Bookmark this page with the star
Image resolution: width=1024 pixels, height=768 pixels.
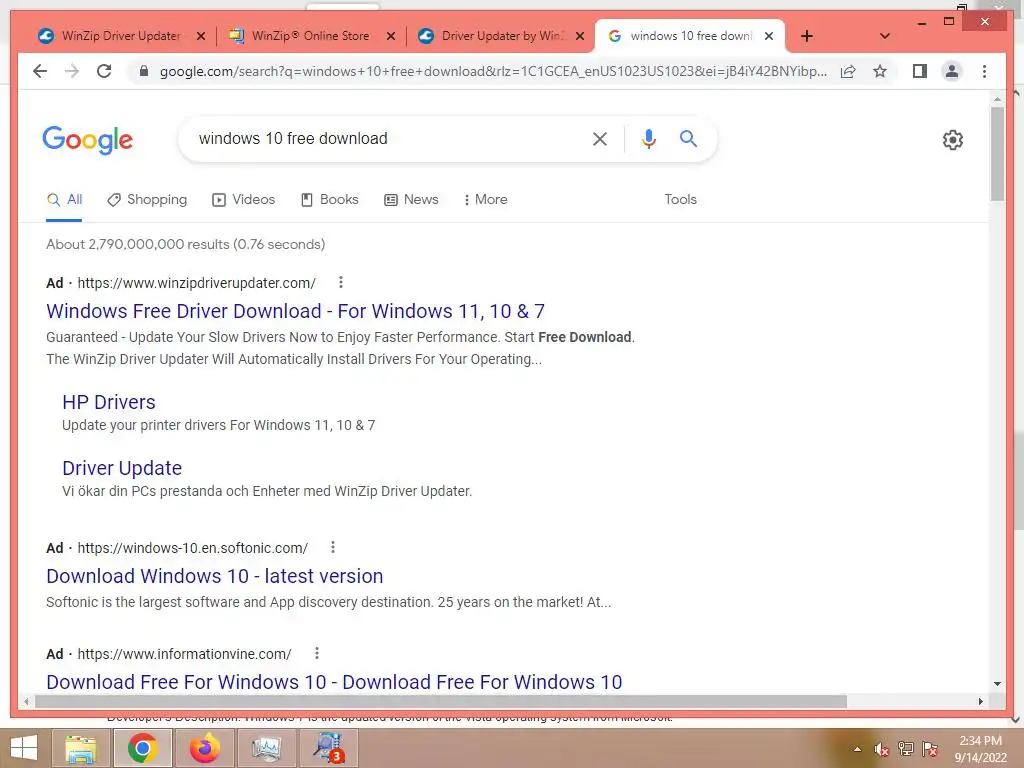(x=880, y=71)
